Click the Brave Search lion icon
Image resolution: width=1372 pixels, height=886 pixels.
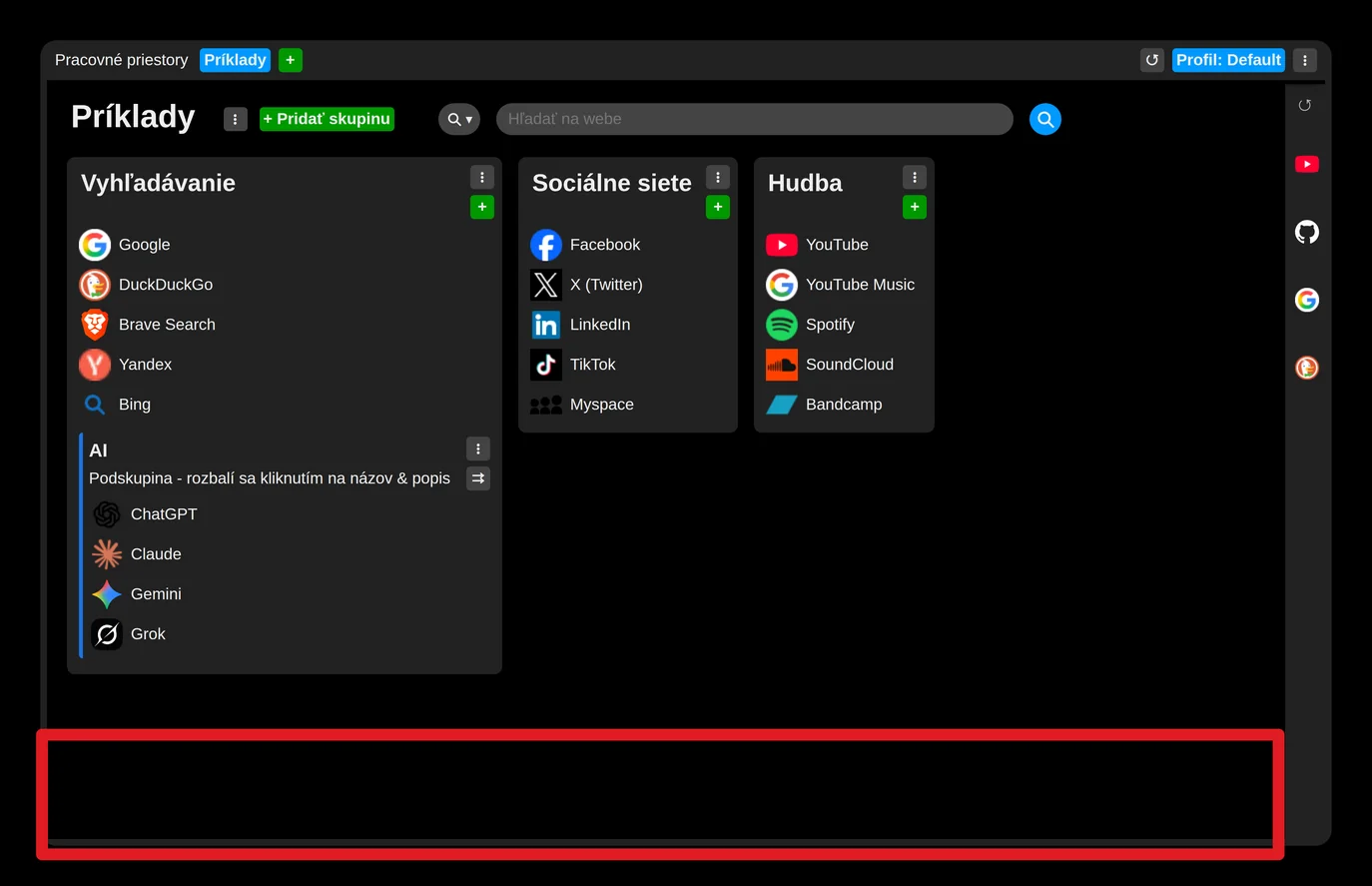tap(95, 325)
